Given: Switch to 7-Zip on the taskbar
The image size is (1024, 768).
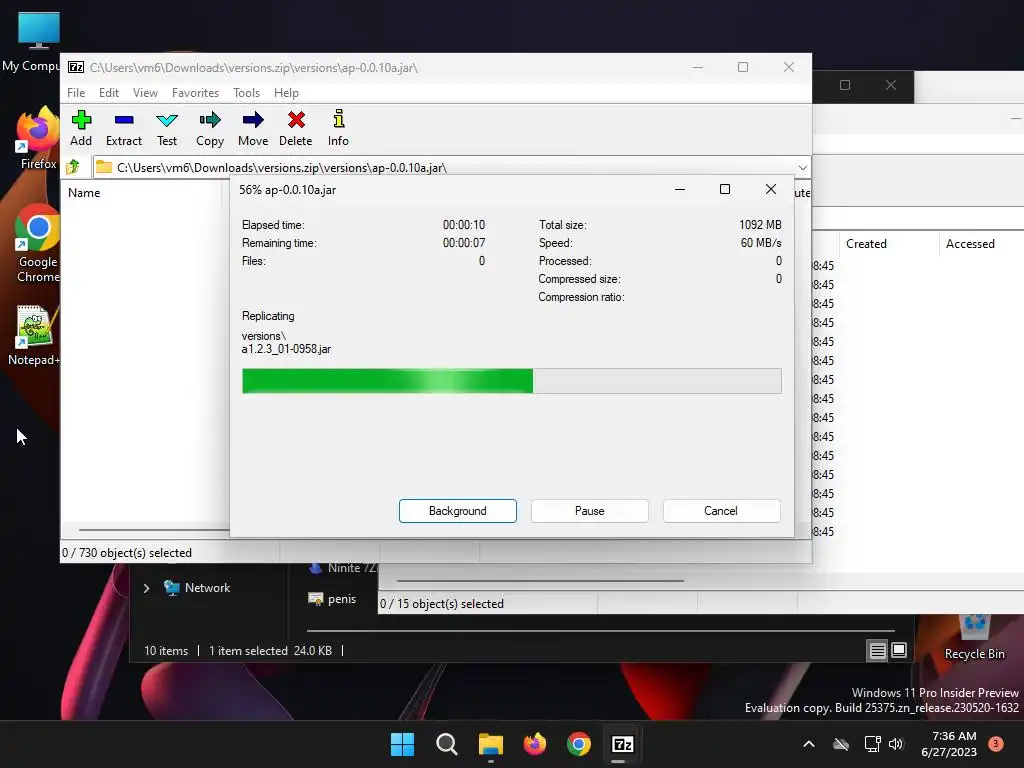Looking at the screenshot, I should (x=622, y=744).
